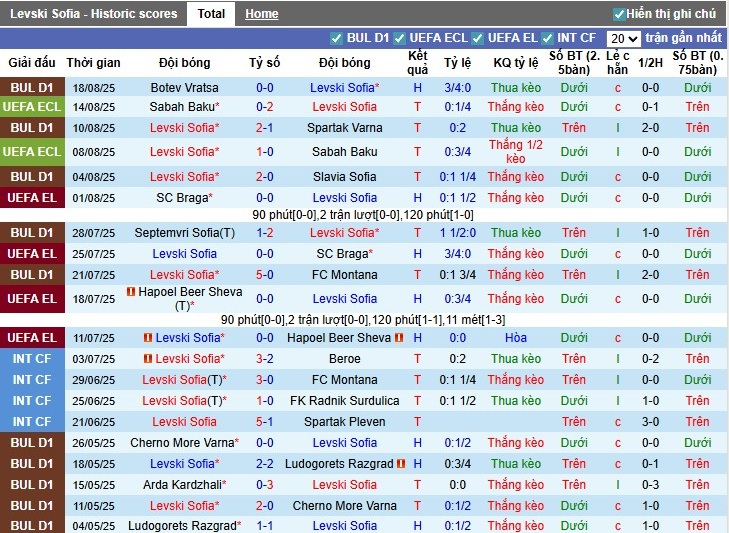Open the 0-2 score against Sabah Baku
The image size is (729, 533).
pos(265,107)
